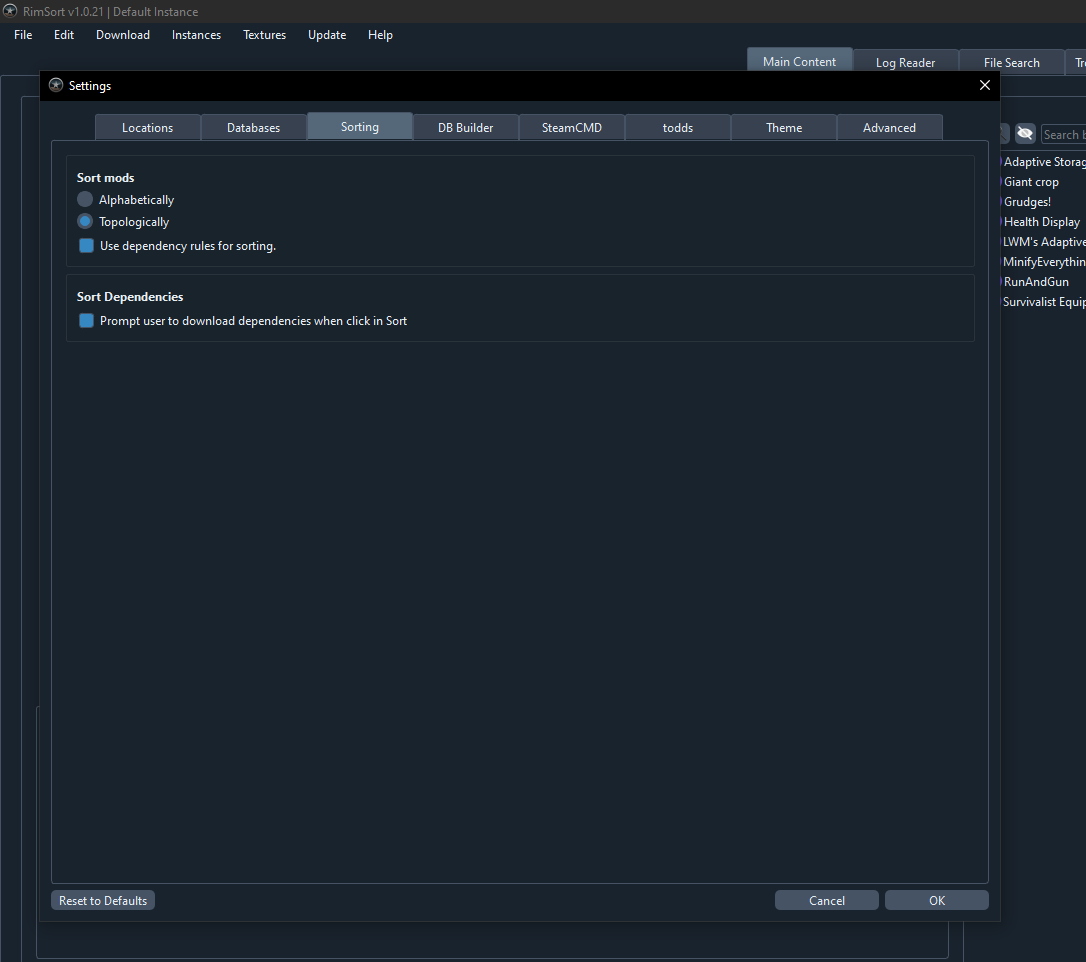Select Survivalist Equip mod in list
This screenshot has height=962, width=1086.
point(1044,302)
